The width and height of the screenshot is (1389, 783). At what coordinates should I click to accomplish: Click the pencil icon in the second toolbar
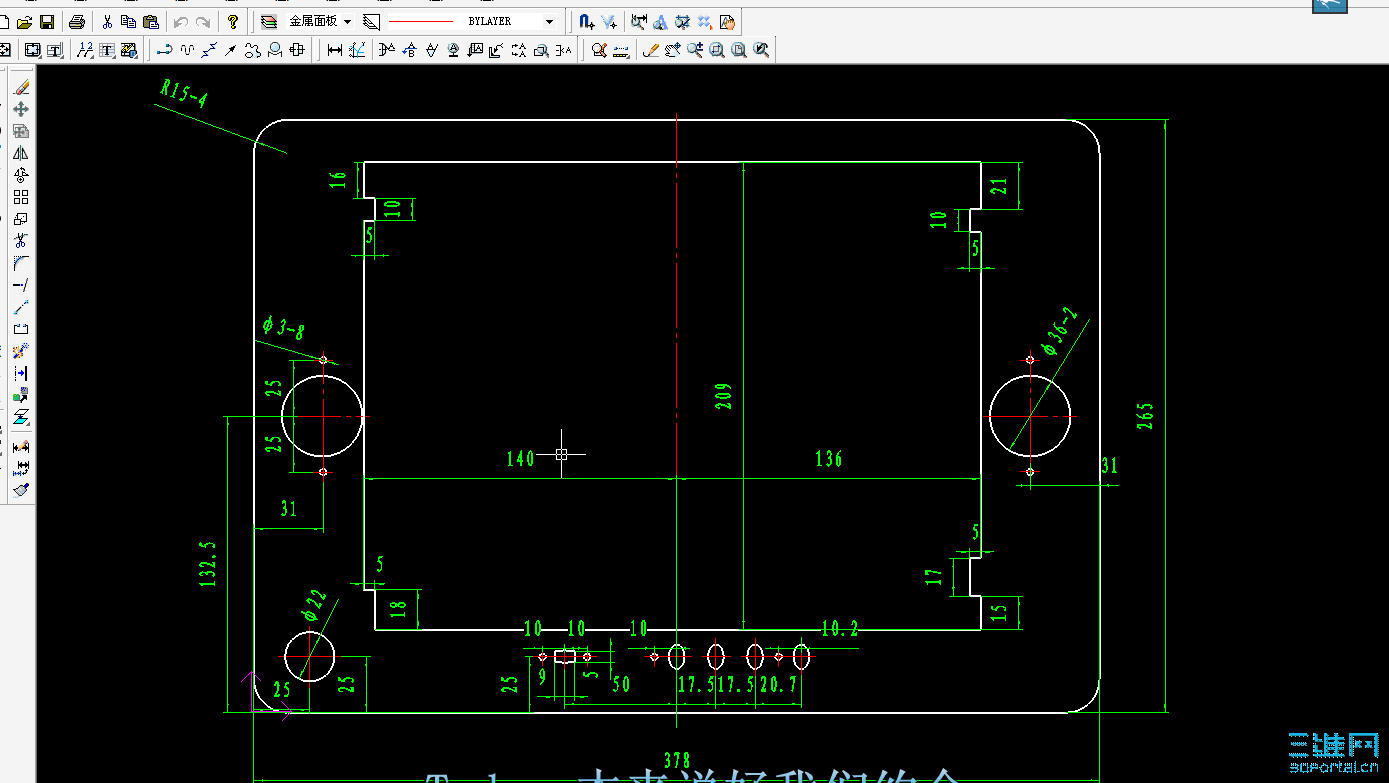pos(651,50)
